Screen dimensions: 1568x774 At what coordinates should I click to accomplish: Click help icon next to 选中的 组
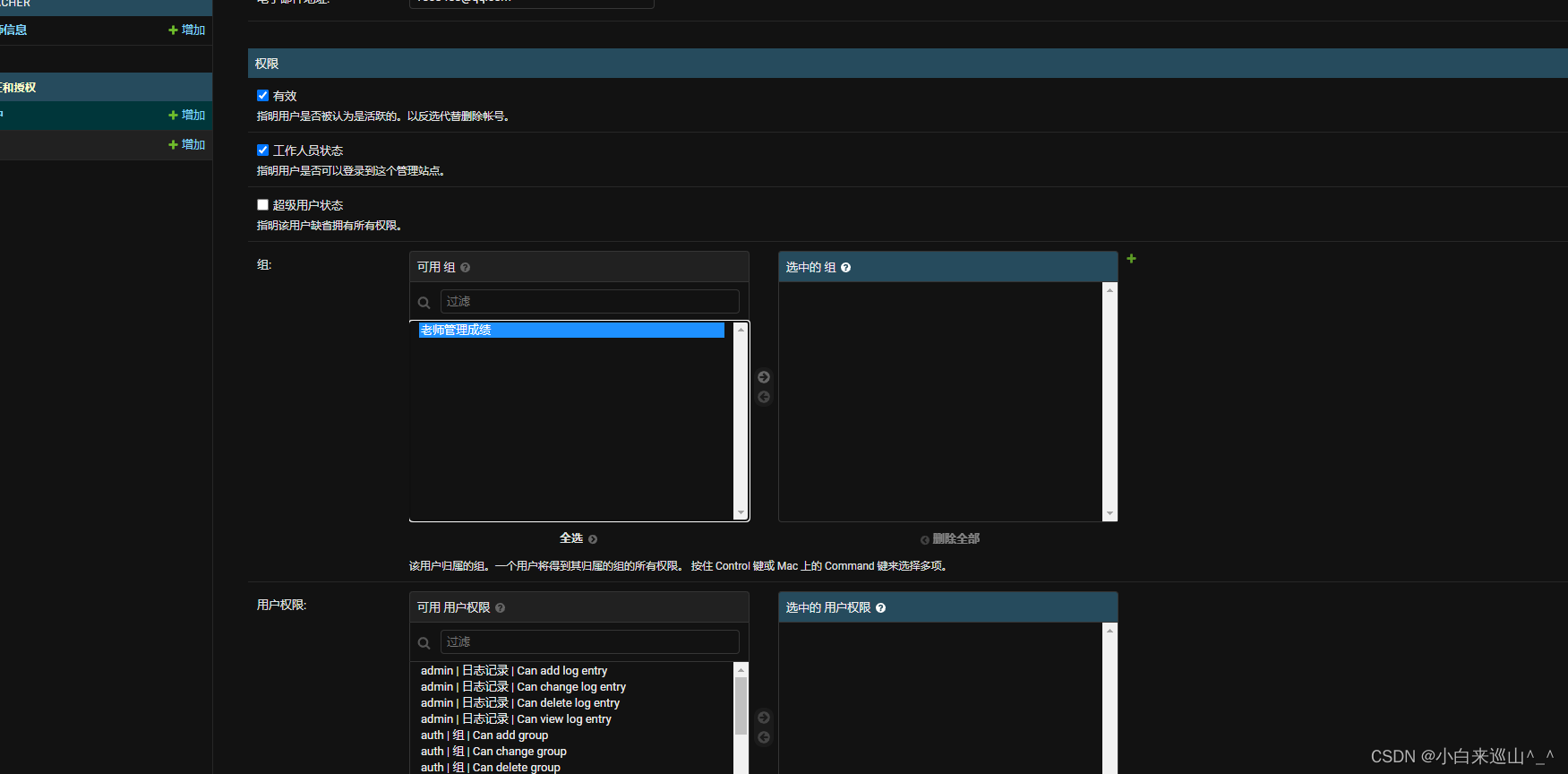pos(845,267)
